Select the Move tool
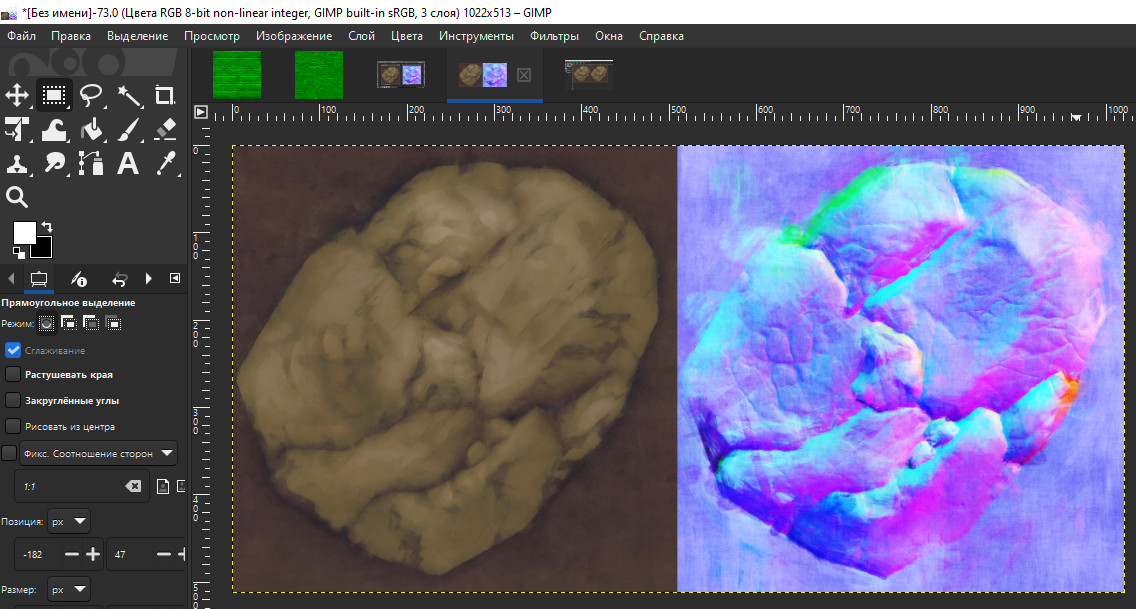This screenshot has height=609, width=1136. pos(17,95)
